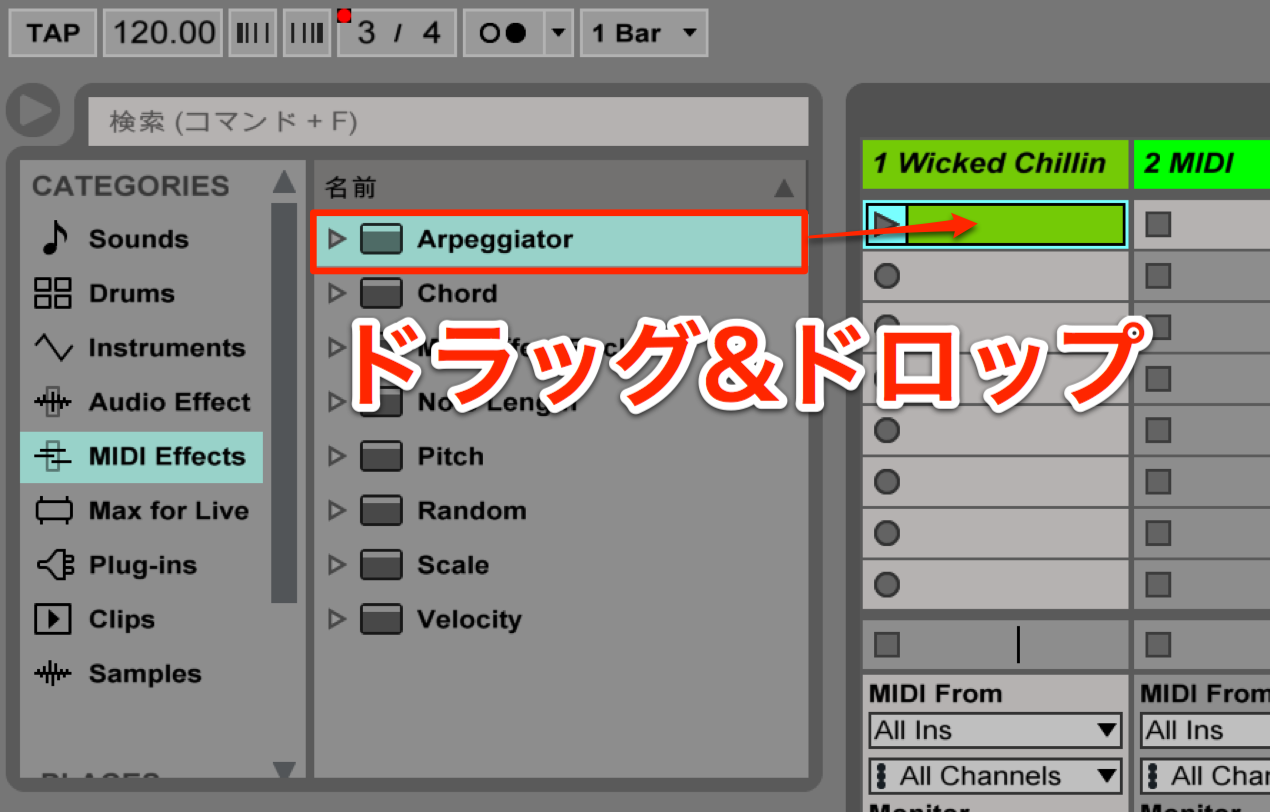Select the Velocity device icon
1270x812 pixels.
tap(381, 619)
